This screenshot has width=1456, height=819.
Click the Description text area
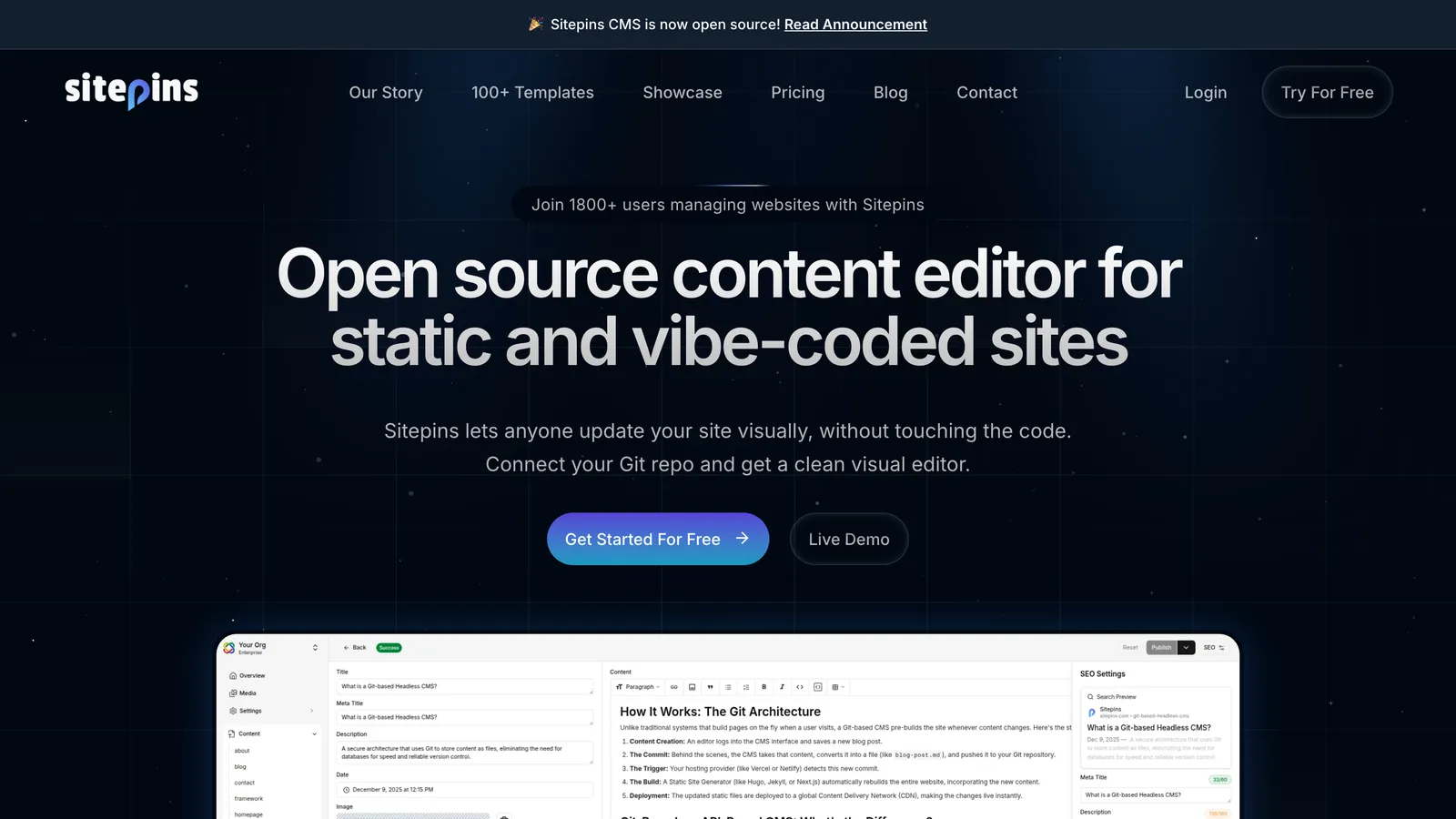pos(465,753)
